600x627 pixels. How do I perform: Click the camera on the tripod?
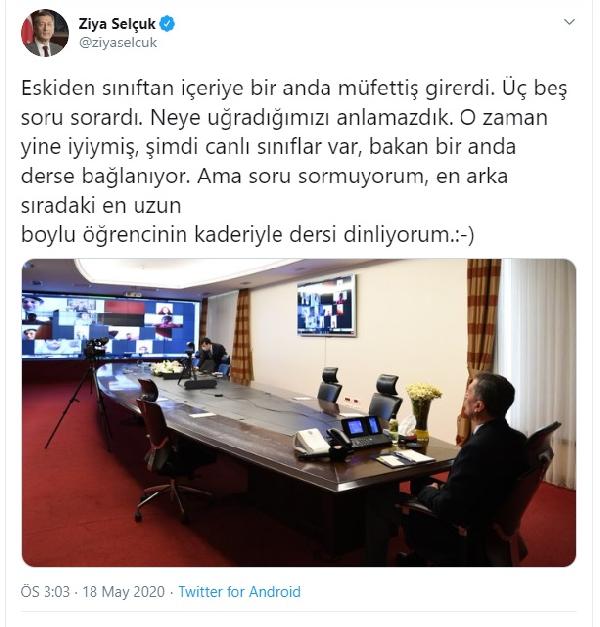tap(95, 347)
